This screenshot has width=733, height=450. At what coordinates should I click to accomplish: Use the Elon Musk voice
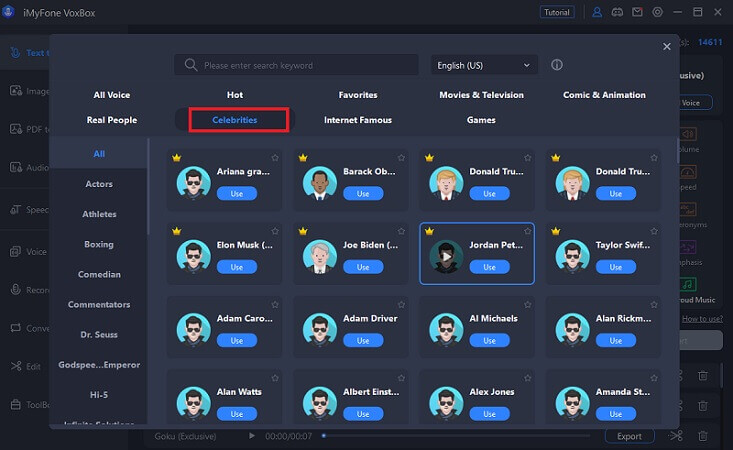pyautogui.click(x=237, y=267)
